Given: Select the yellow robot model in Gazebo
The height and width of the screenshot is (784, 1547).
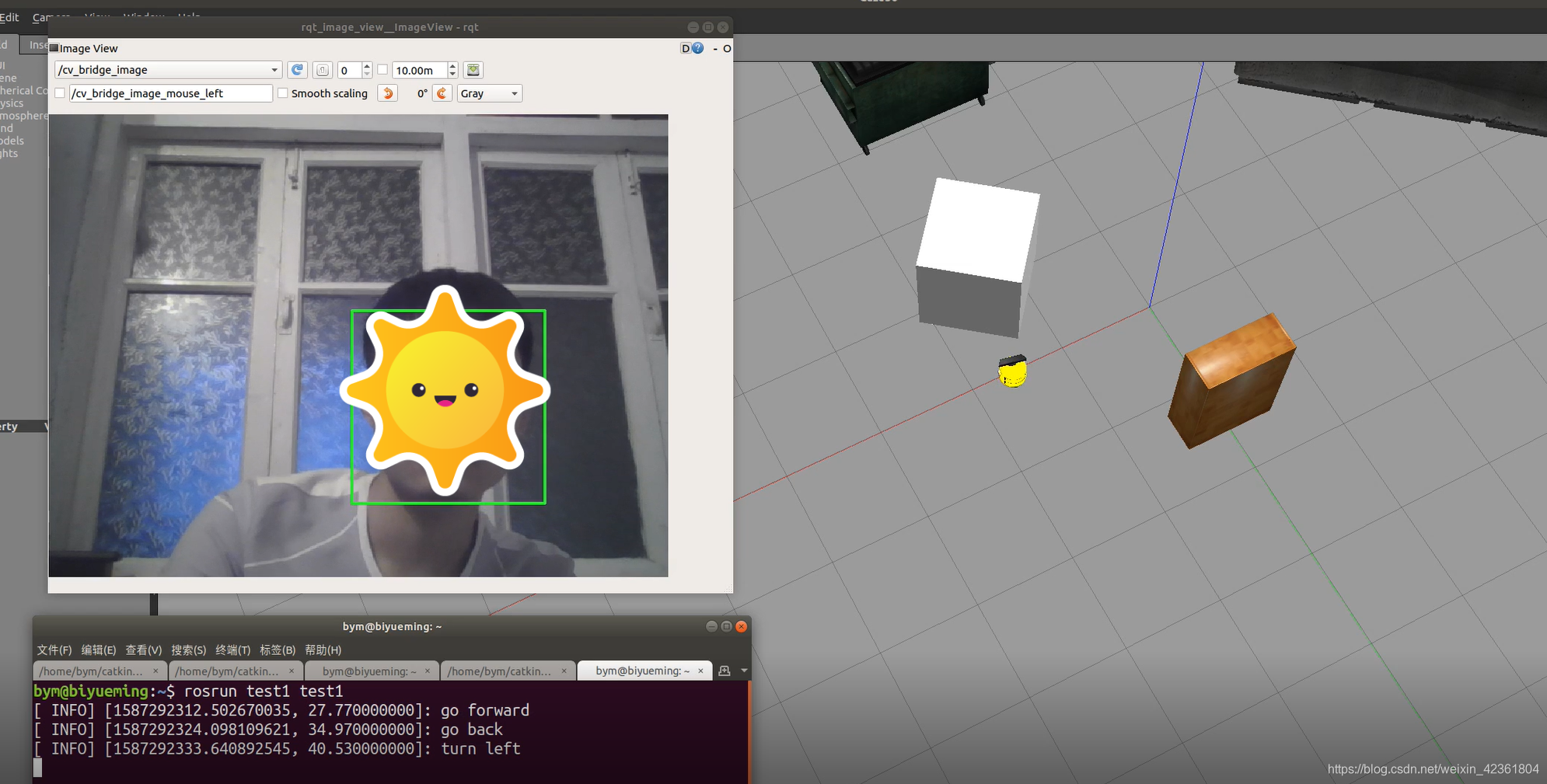Looking at the screenshot, I should coord(1013,371).
